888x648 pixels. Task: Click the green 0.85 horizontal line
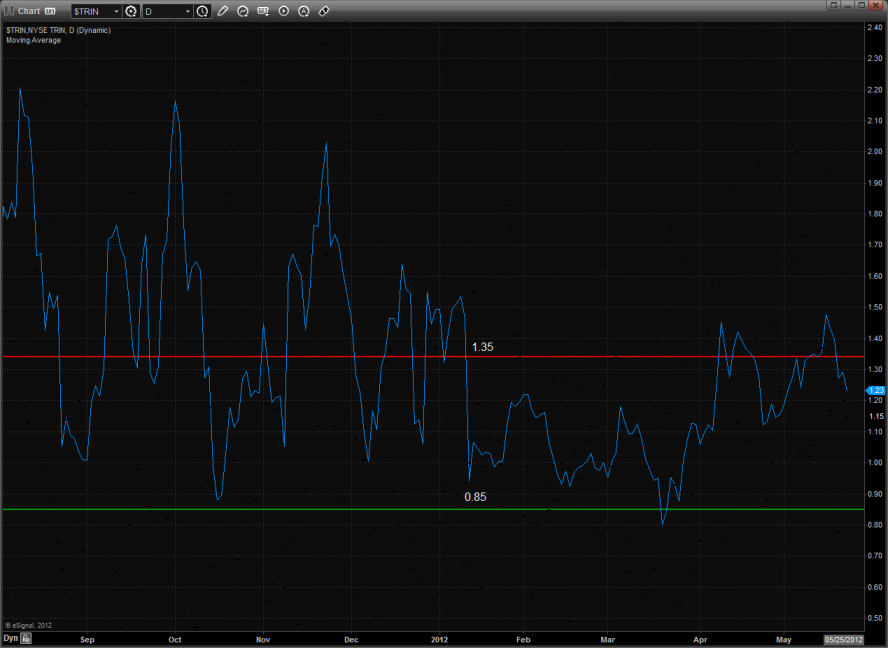(300, 509)
